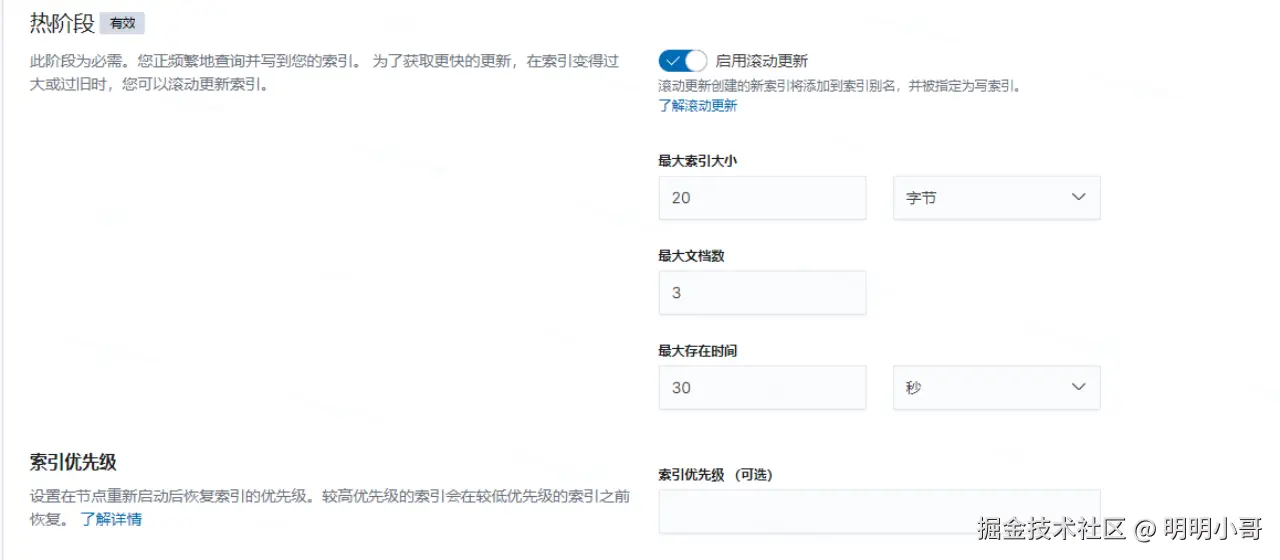Open the 秒 time unit dropdown
1280x560 pixels.
pos(996,387)
